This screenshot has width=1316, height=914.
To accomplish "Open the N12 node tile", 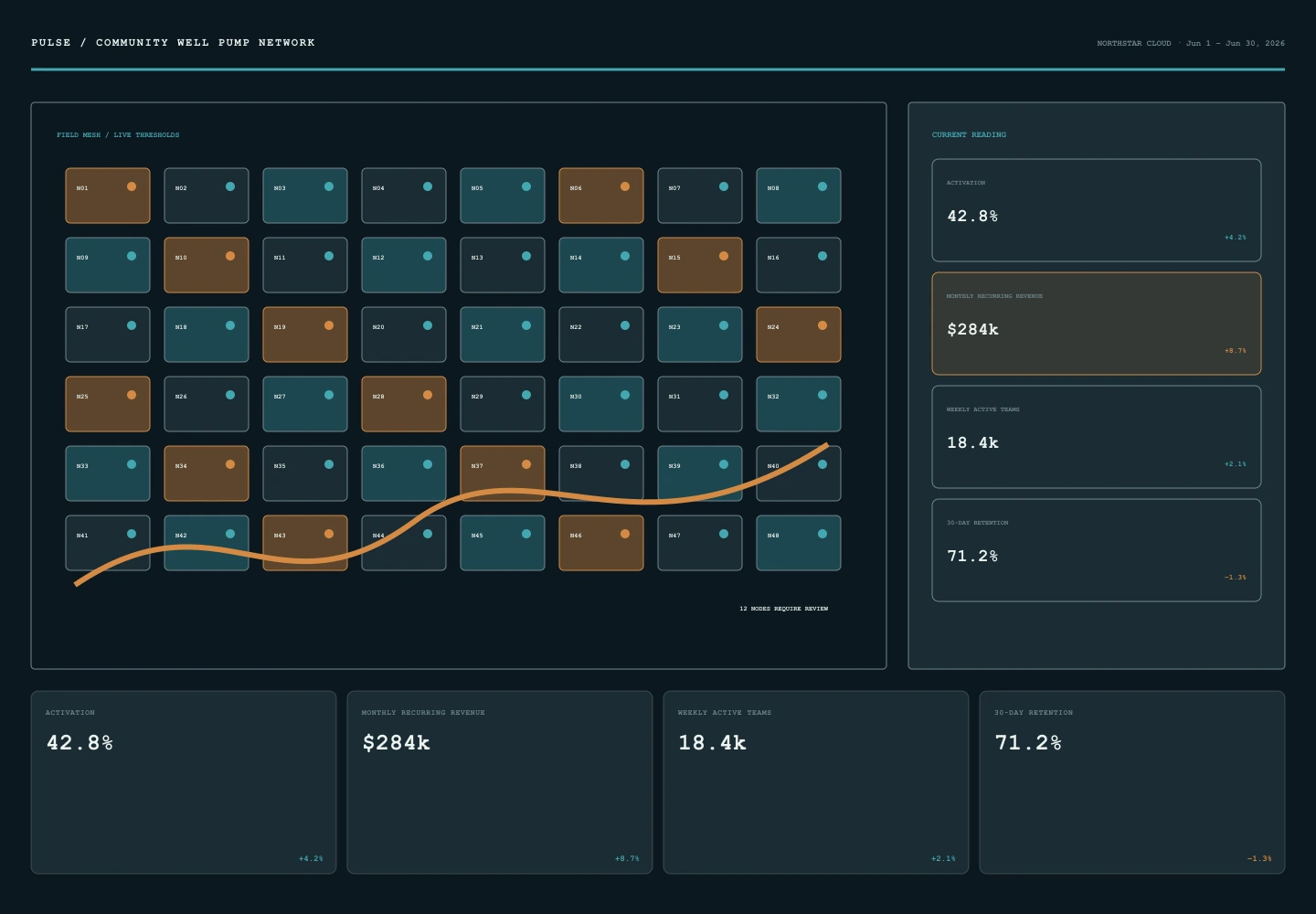I will pos(404,265).
